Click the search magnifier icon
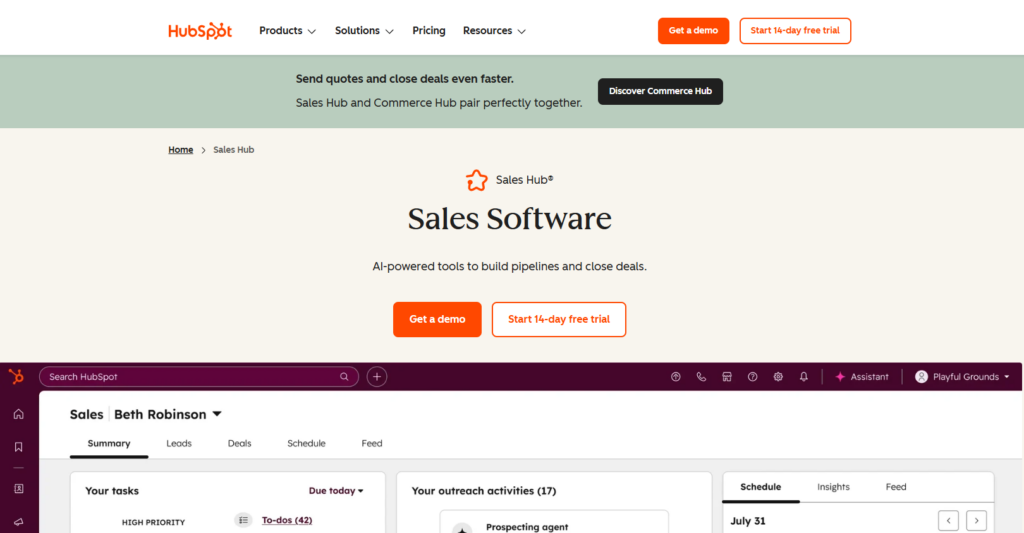This screenshot has height=533, width=1024. pyautogui.click(x=344, y=377)
